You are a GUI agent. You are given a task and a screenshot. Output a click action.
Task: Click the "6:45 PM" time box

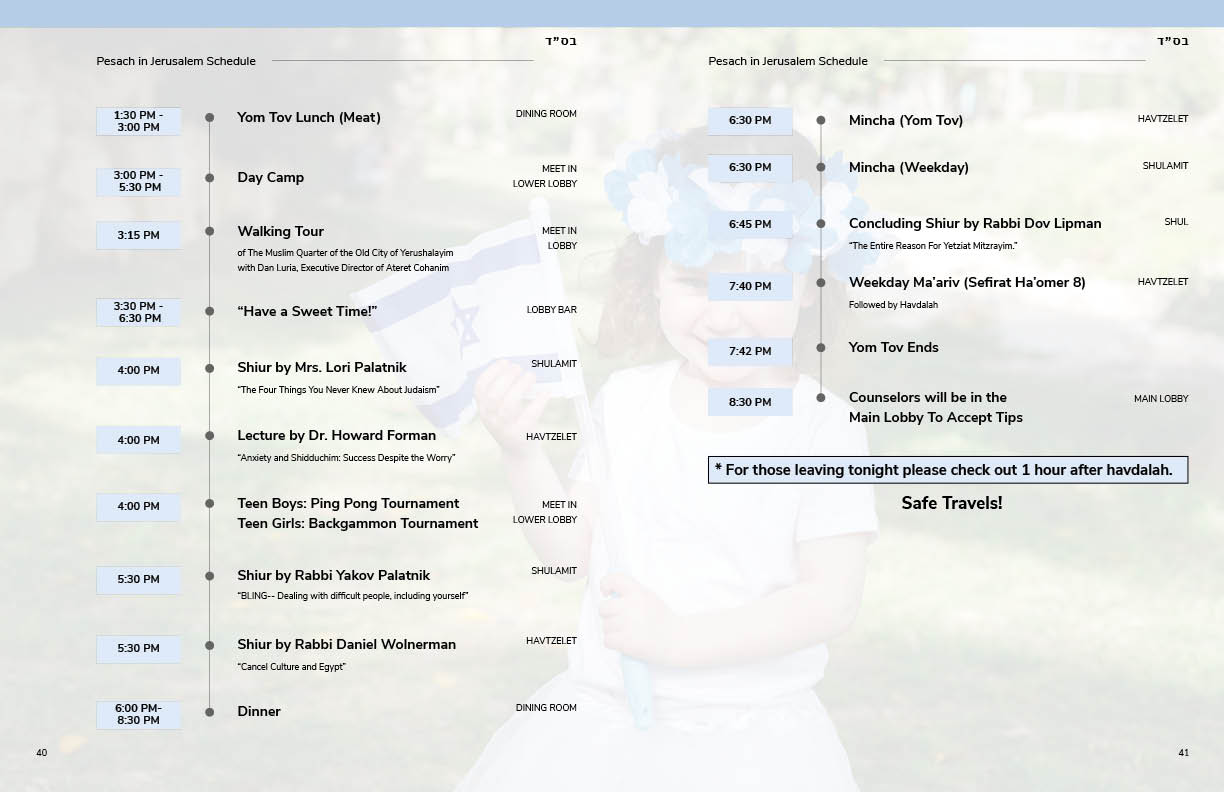coord(750,224)
